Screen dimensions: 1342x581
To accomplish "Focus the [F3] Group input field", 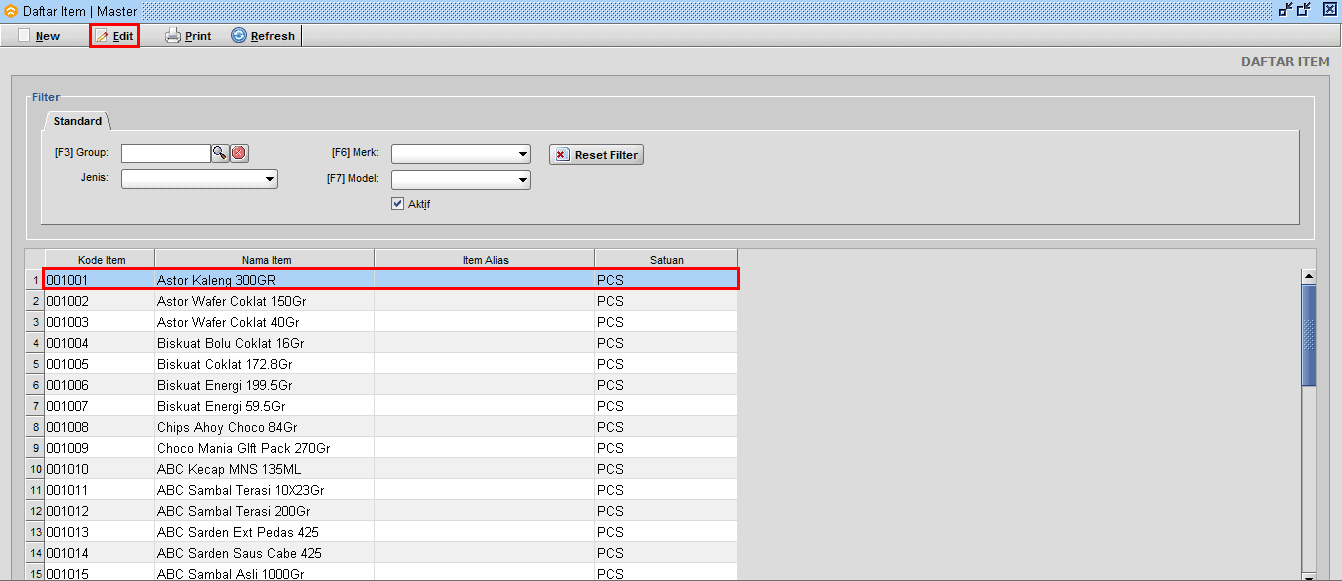I will (165, 153).
